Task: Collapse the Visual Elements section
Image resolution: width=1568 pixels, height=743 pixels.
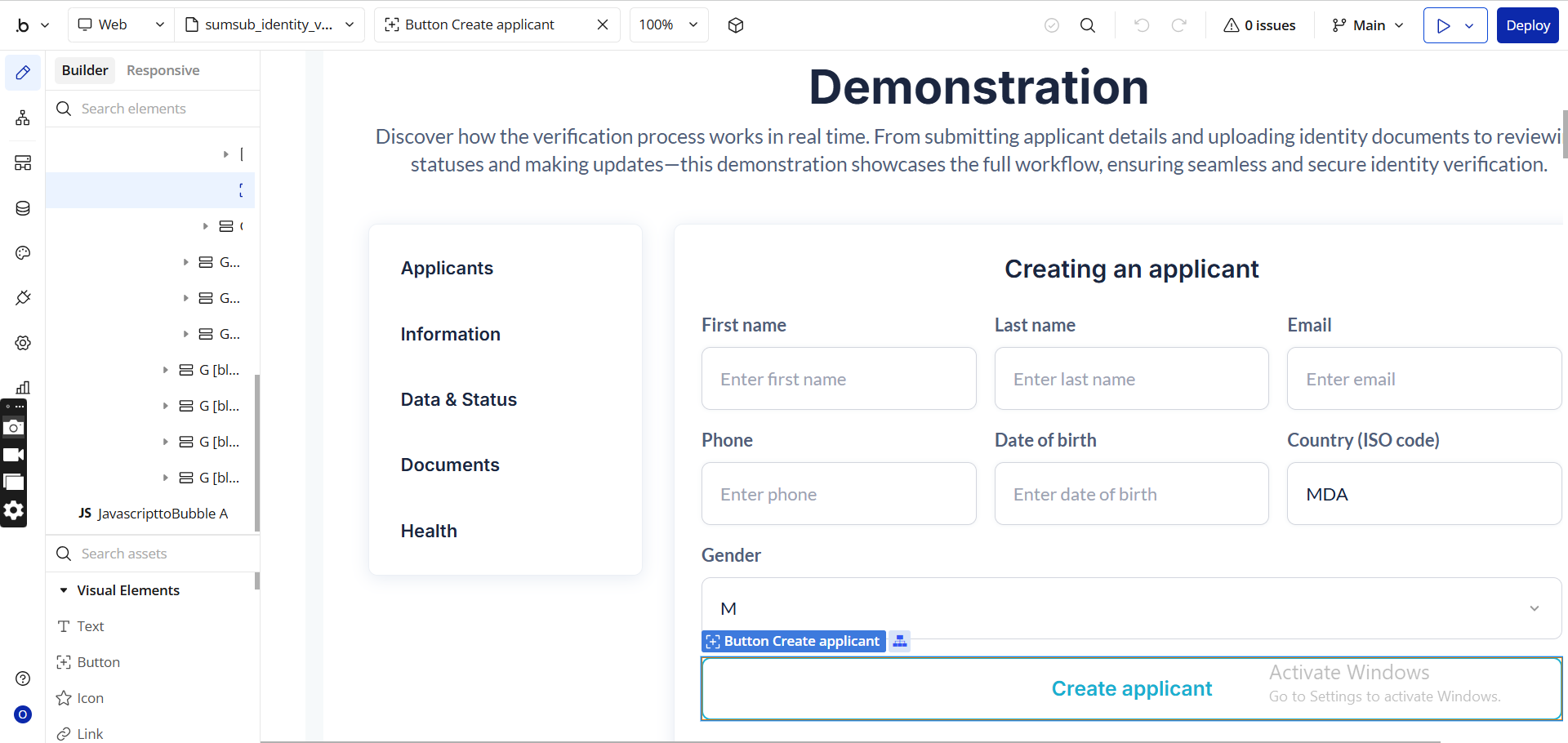Action: pos(64,590)
